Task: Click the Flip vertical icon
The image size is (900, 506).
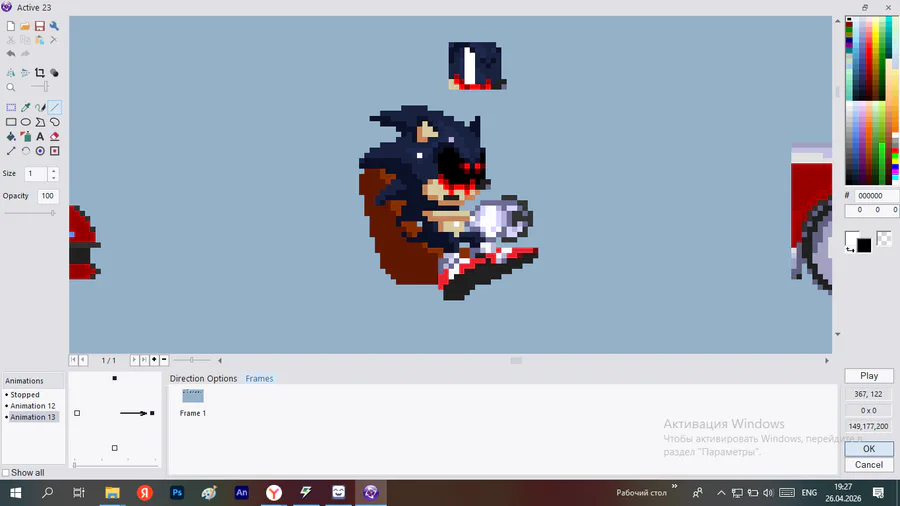Action: (x=25, y=73)
